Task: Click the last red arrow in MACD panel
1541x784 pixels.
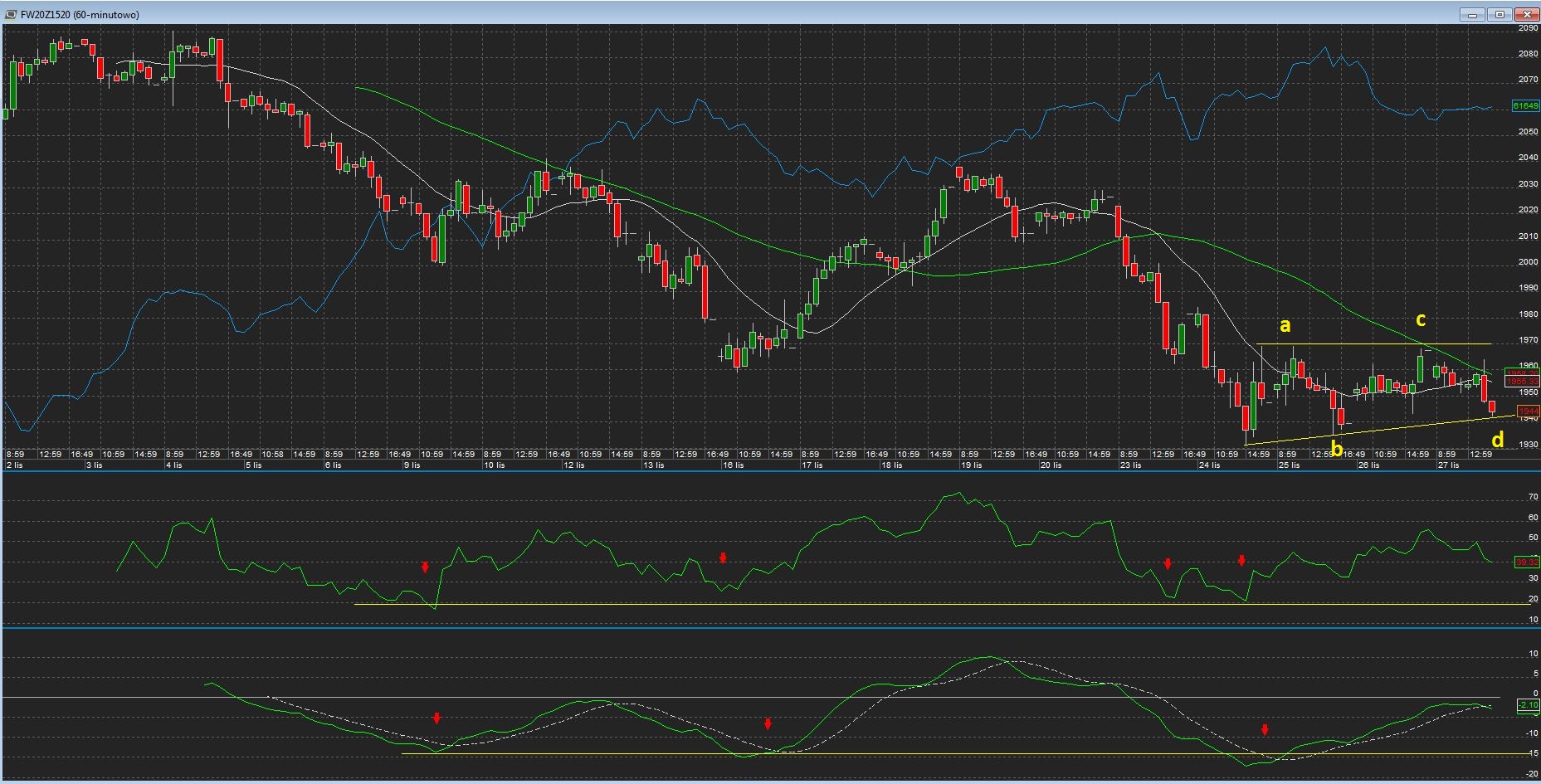Action: 1265,730
